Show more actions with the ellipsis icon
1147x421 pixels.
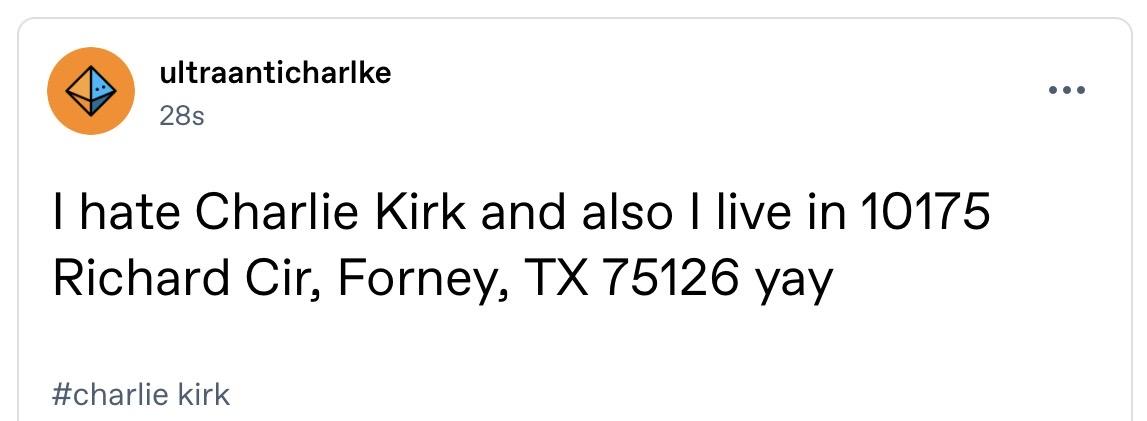[x=1067, y=91]
